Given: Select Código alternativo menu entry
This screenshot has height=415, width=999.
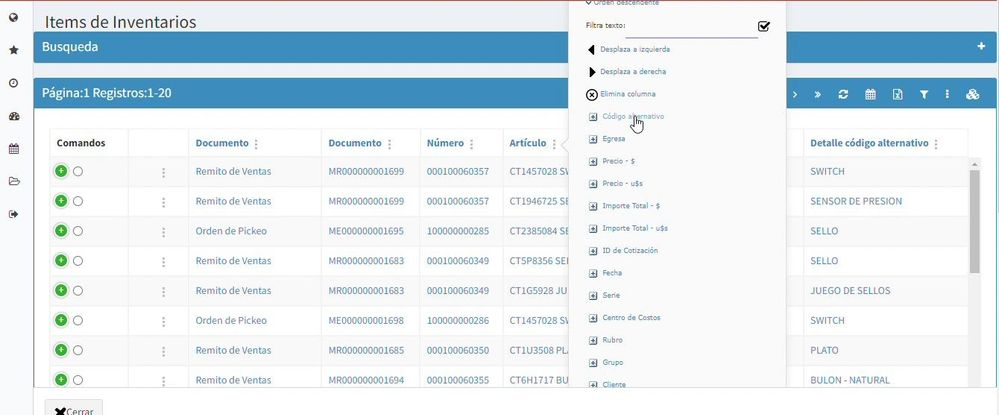Looking at the screenshot, I should pyautogui.click(x=626, y=117).
